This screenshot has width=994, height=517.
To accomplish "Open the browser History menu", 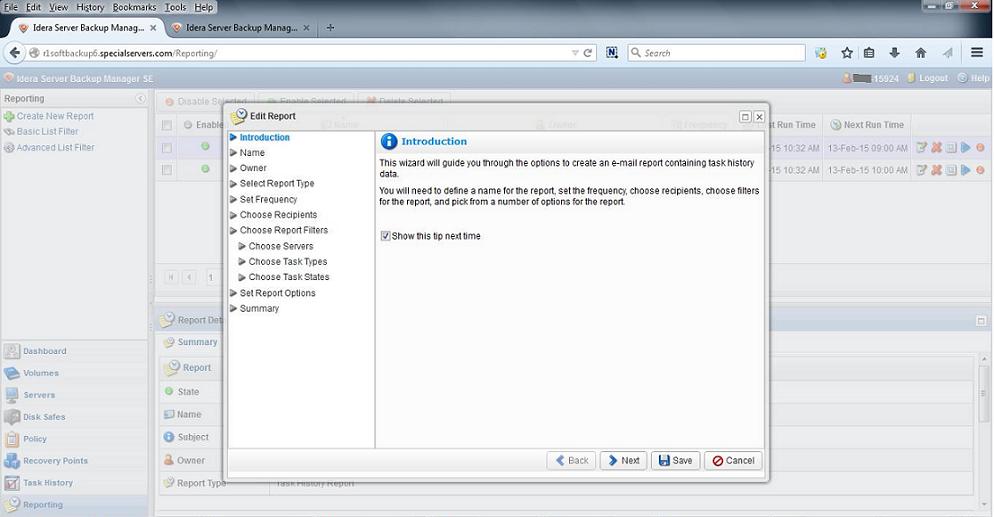I will [x=90, y=7].
